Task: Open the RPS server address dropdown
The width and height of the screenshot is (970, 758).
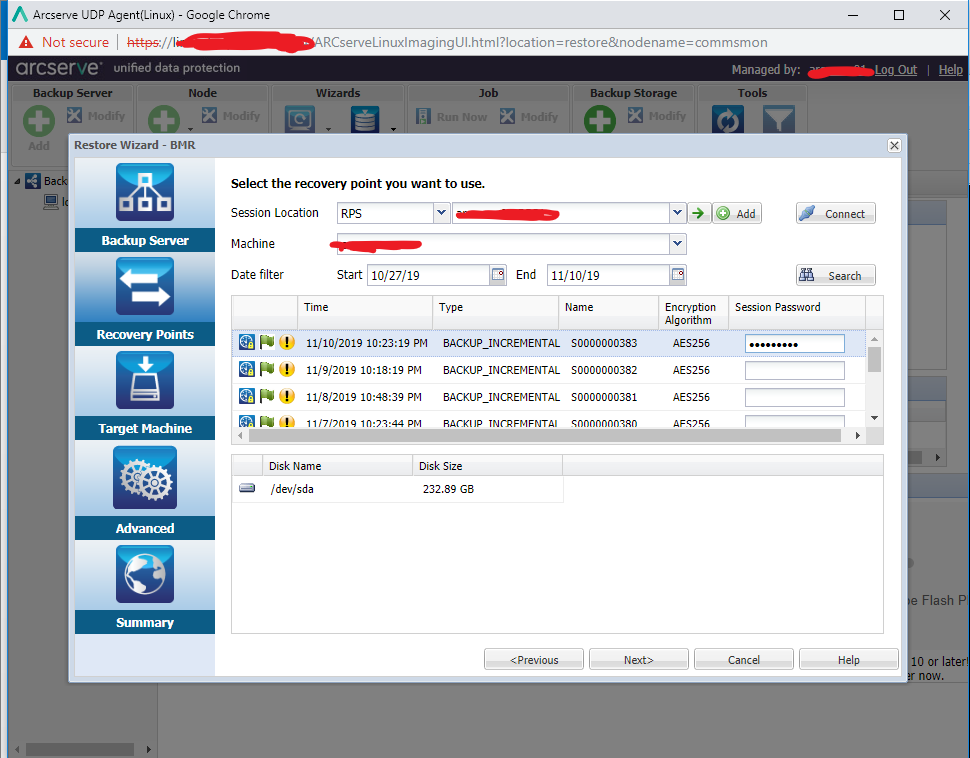Action: point(677,213)
